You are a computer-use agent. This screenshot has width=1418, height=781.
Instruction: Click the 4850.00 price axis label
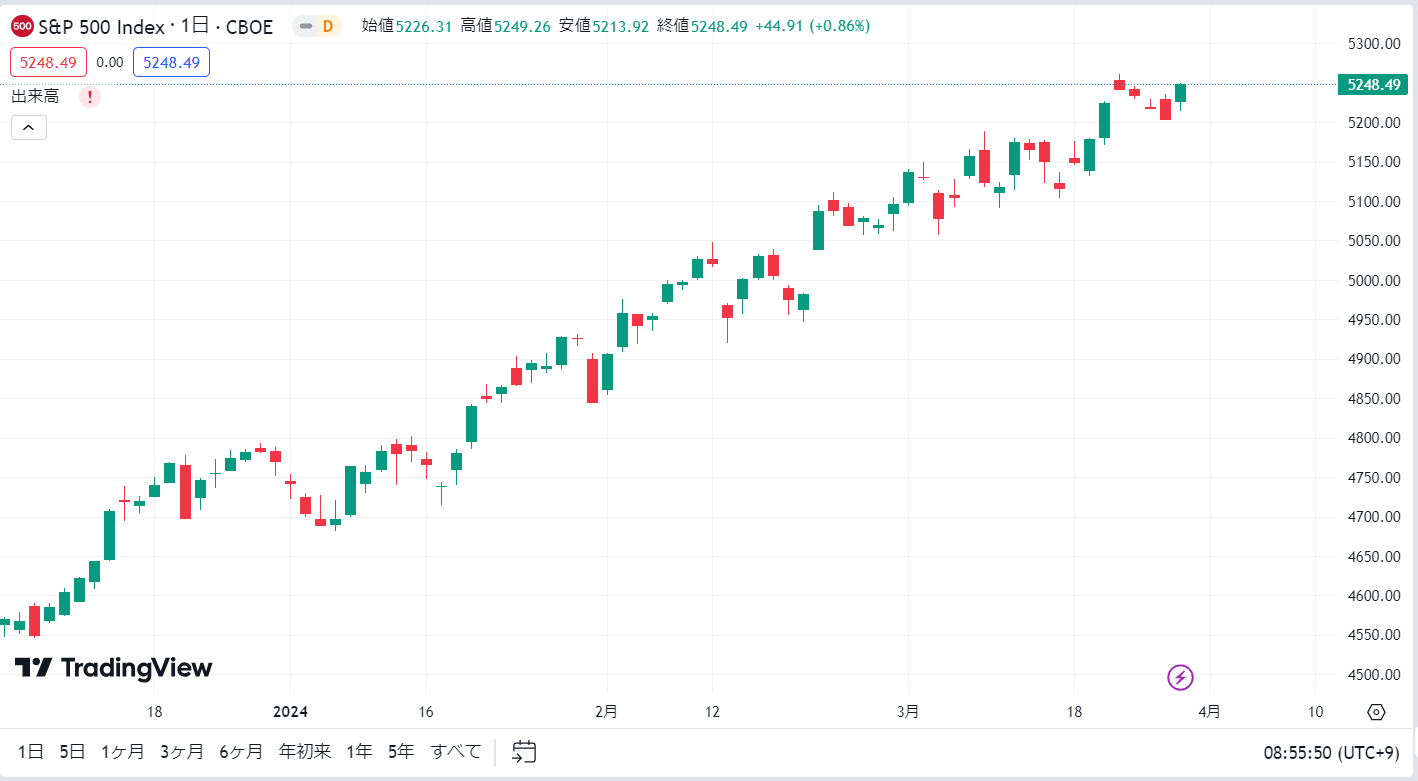pos(1372,399)
